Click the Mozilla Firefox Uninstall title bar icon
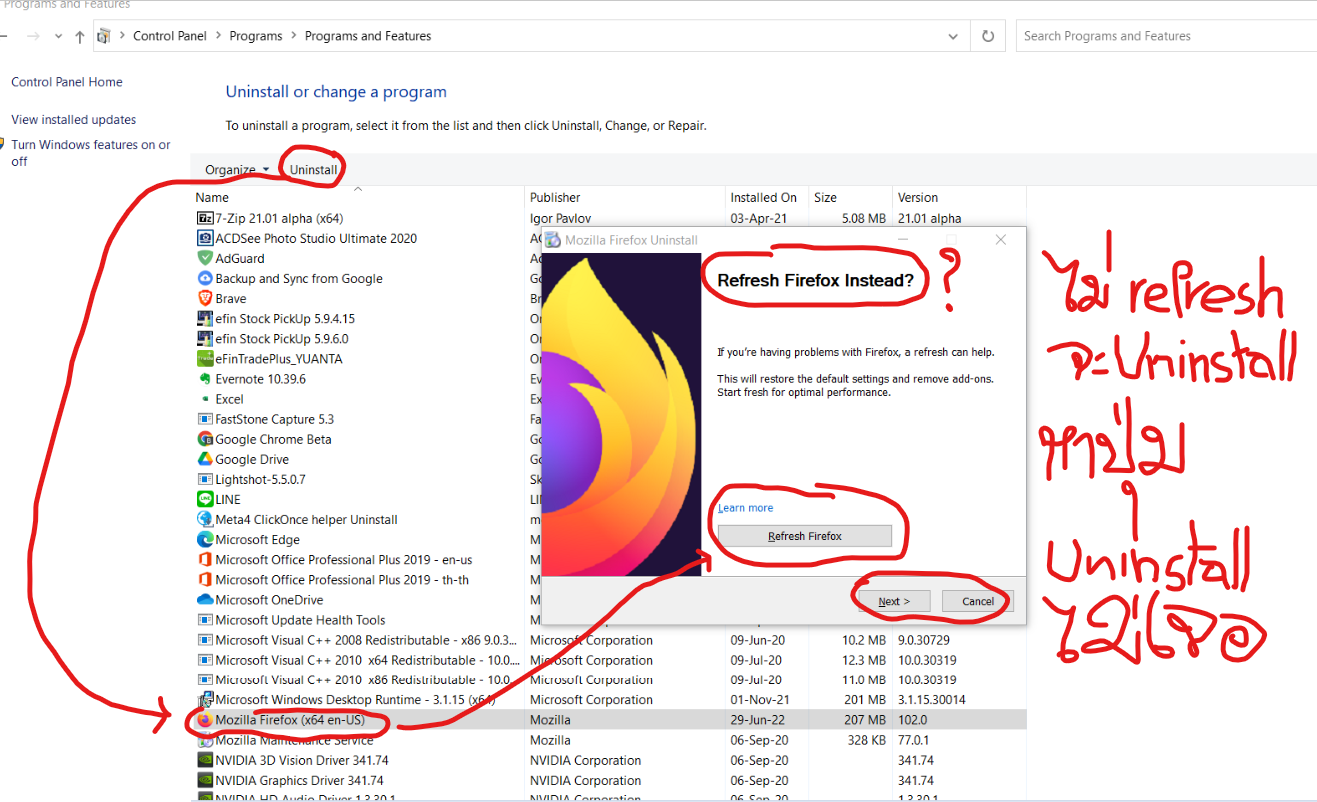 point(553,240)
